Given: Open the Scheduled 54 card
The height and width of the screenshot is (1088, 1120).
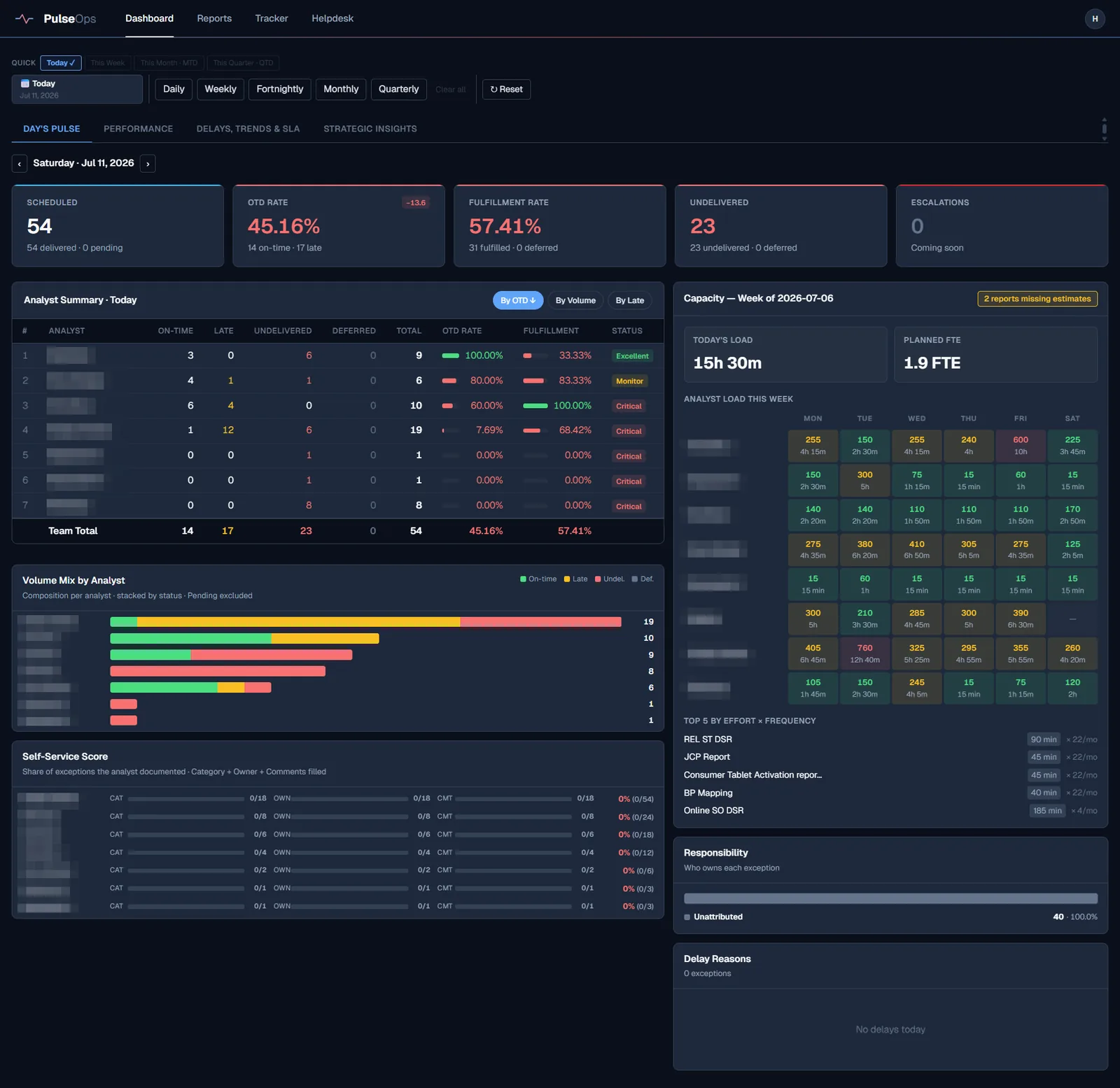Looking at the screenshot, I should click(x=118, y=226).
